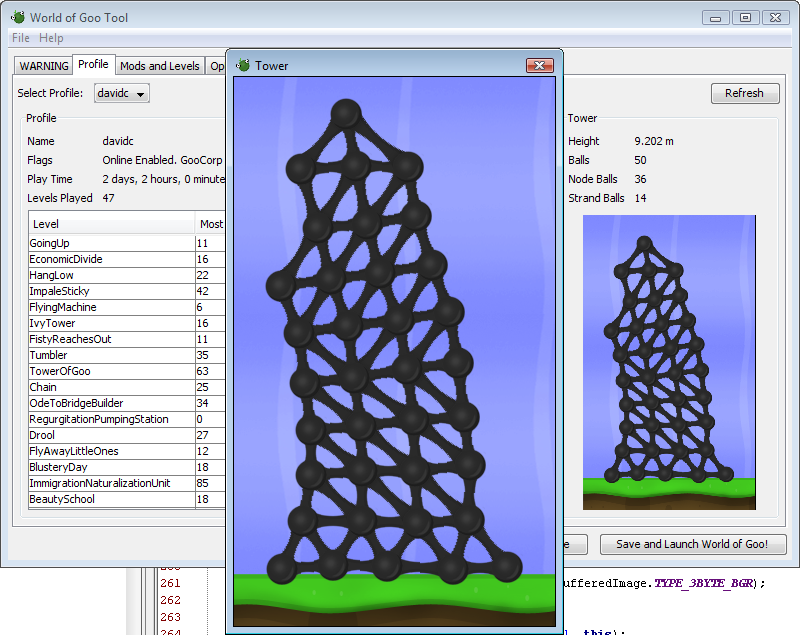Minimize the World of Goo Tool window
The height and width of the screenshot is (635, 800).
tap(715, 18)
